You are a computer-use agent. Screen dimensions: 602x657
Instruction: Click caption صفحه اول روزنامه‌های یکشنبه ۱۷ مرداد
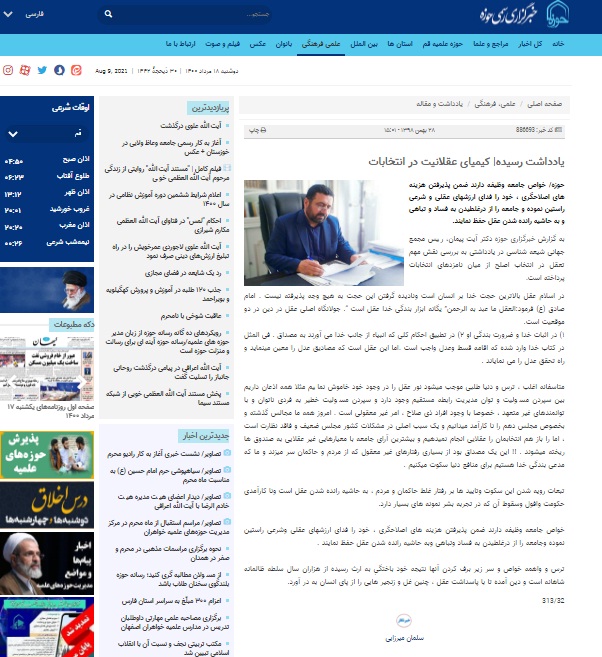(50, 411)
